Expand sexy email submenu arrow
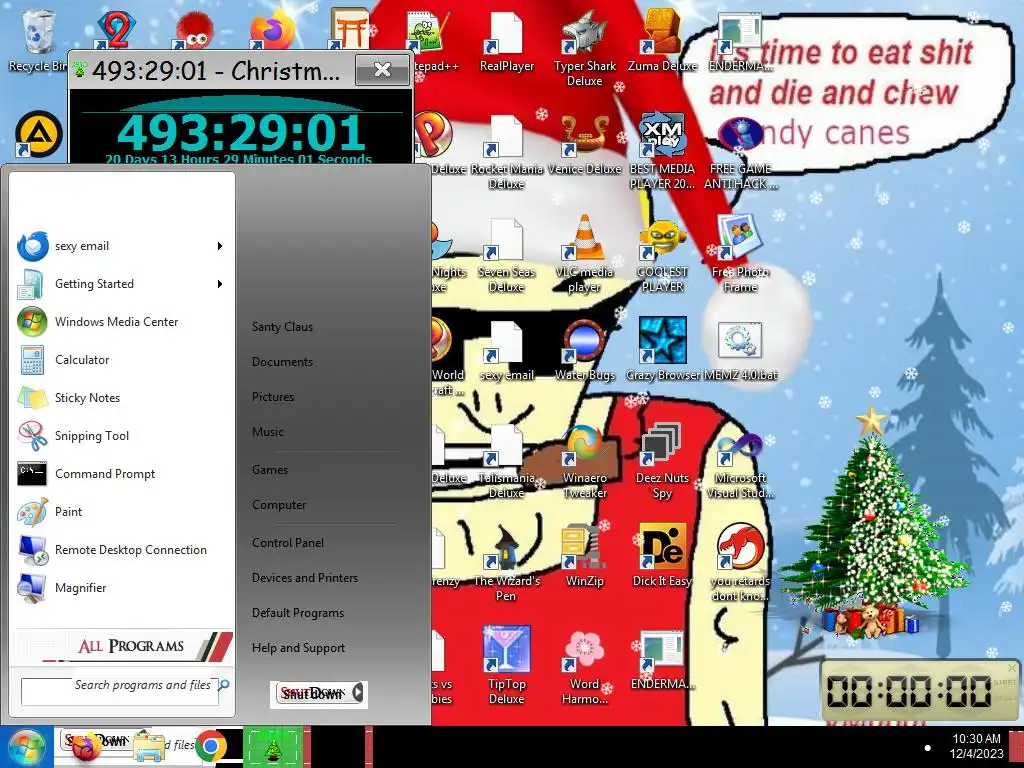The height and width of the screenshot is (768, 1024). [220, 246]
